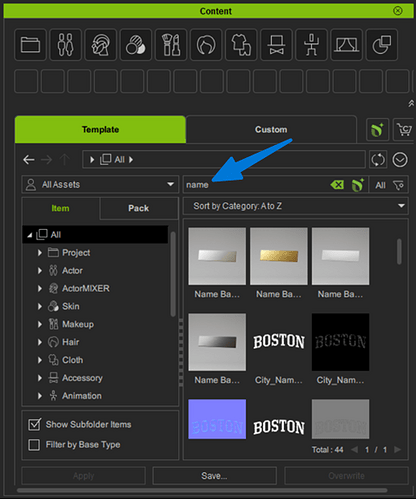Enable Filter by Base Type
416x500 pixels.
[34, 445]
